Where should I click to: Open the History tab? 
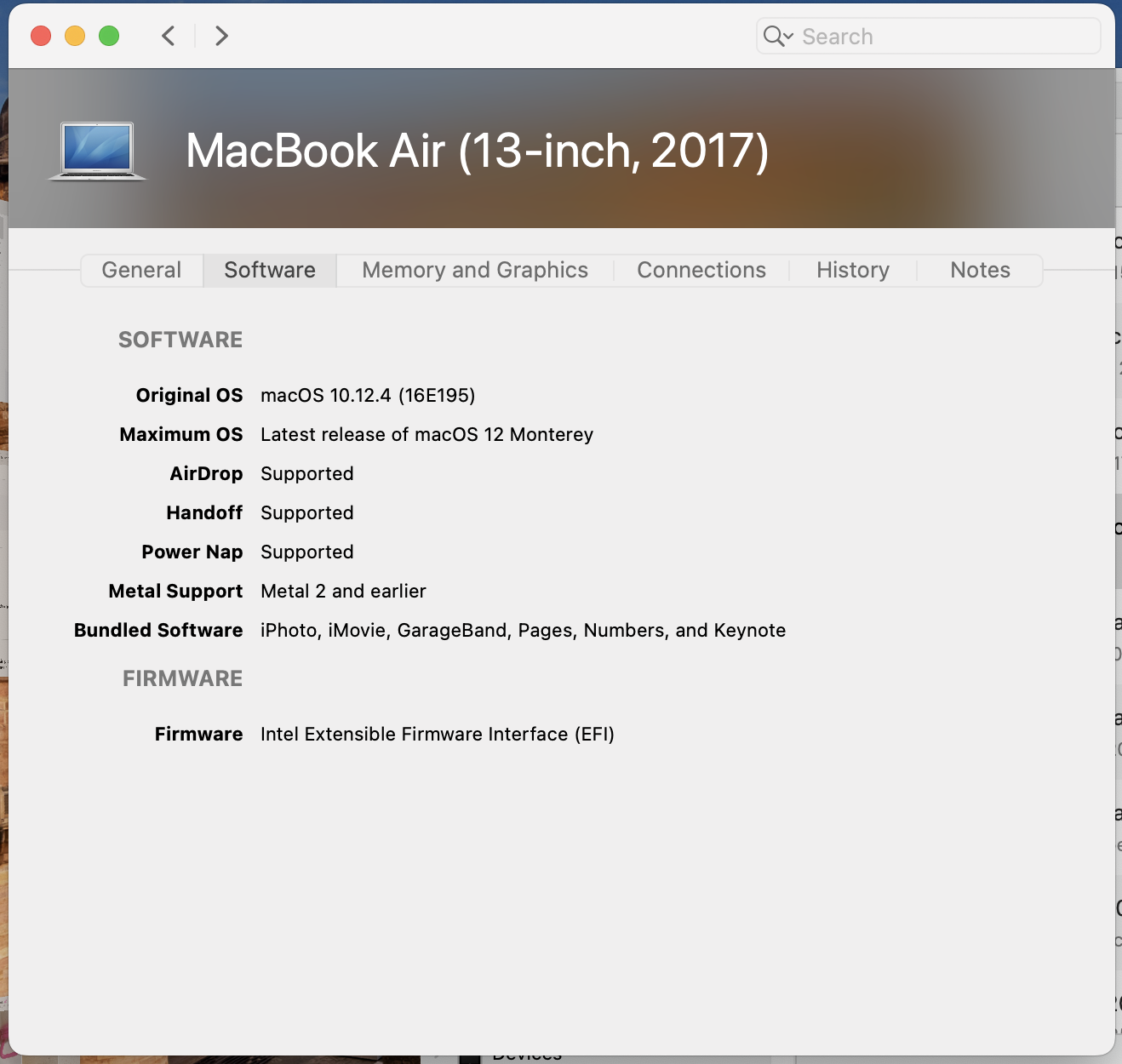point(853,270)
